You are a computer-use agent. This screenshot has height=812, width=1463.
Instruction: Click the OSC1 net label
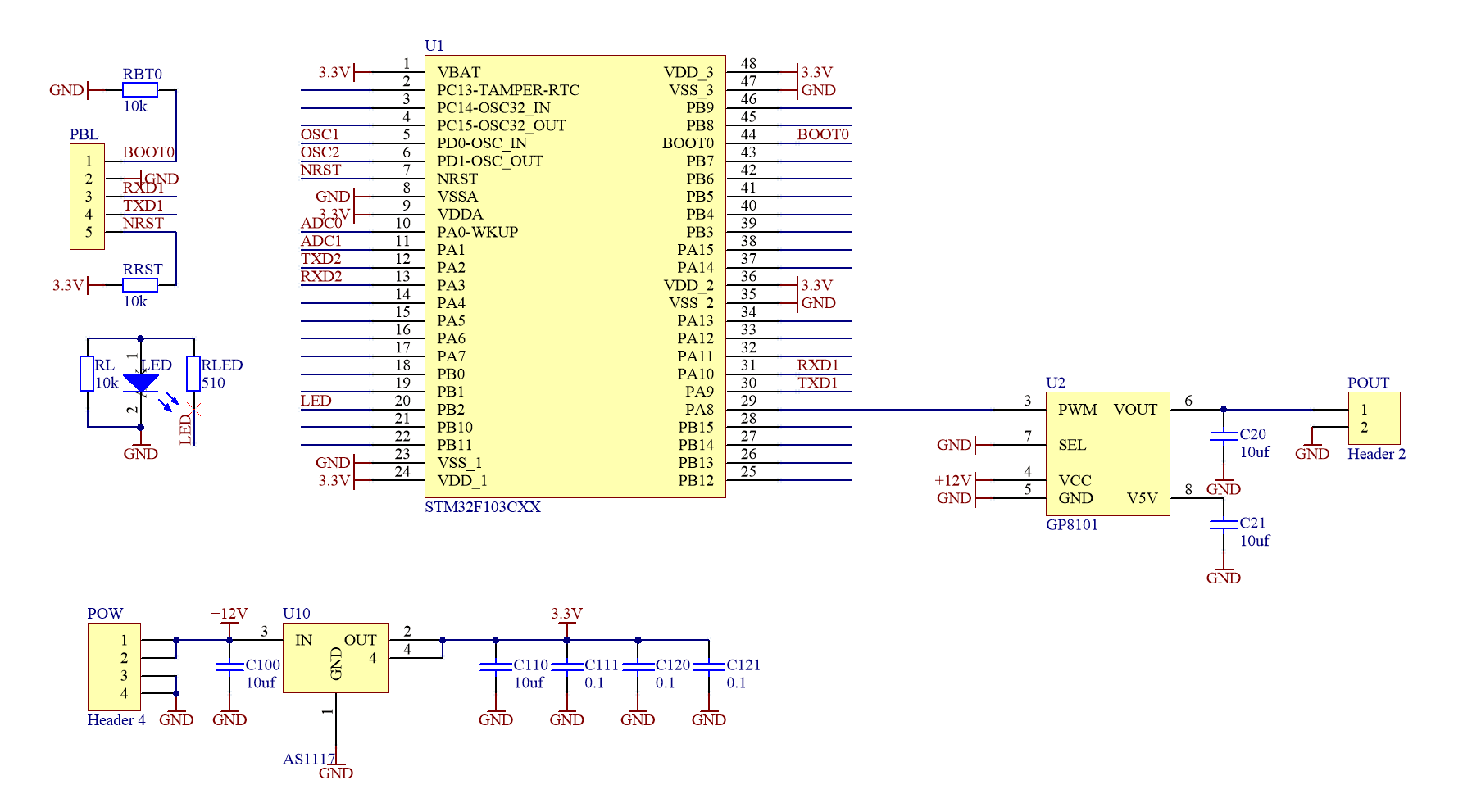pyautogui.click(x=320, y=134)
